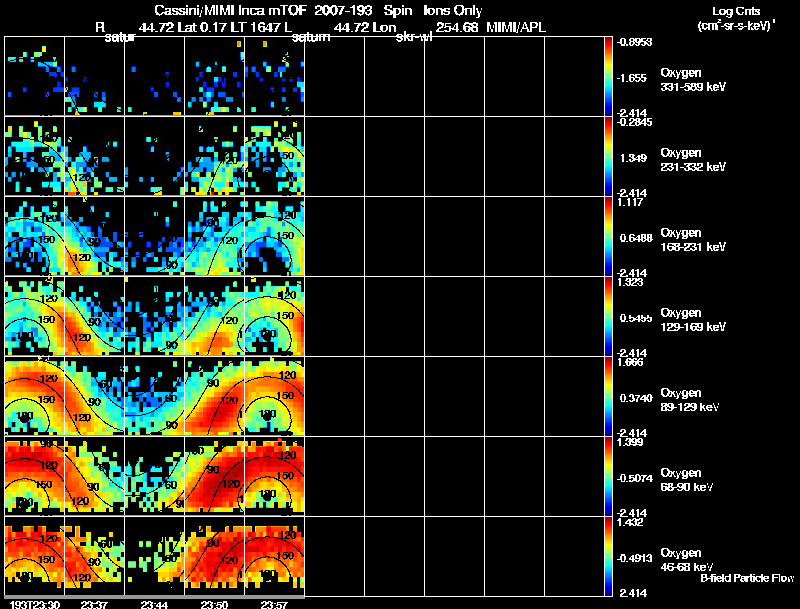This screenshot has width=800, height=609.
Task: Click the '23:44' time axis label
Action: click(155, 604)
